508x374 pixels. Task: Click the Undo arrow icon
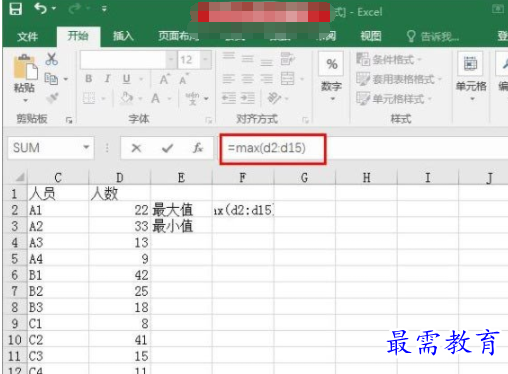click(x=40, y=8)
